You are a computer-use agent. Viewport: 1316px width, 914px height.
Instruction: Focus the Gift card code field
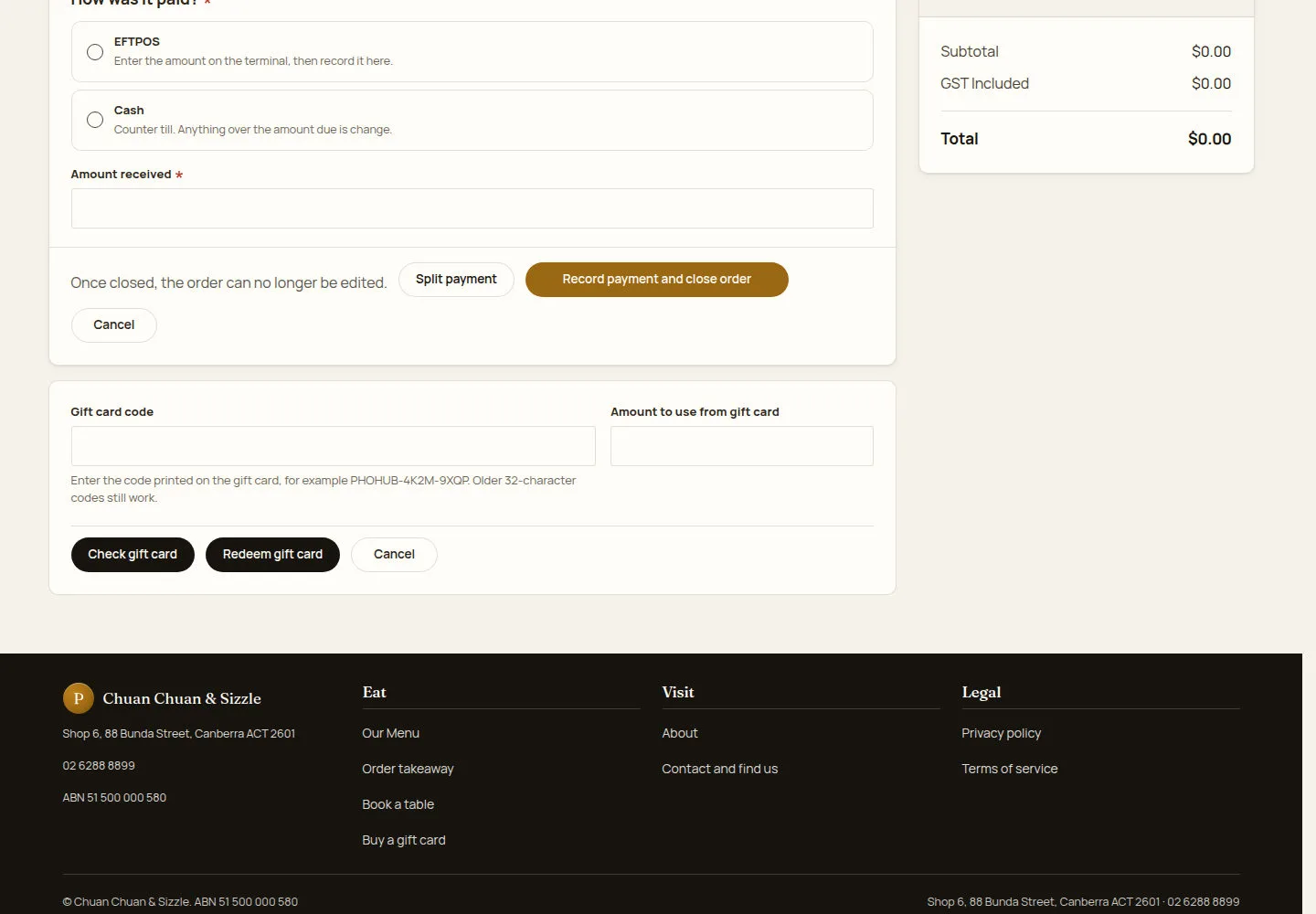coord(334,446)
